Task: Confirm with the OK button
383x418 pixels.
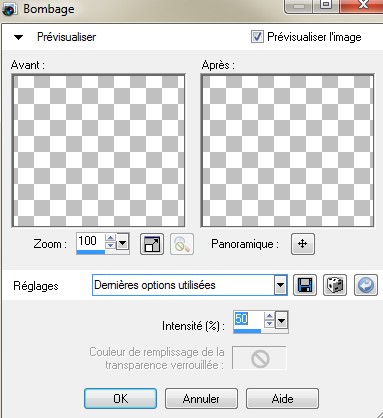Action: pos(120,398)
